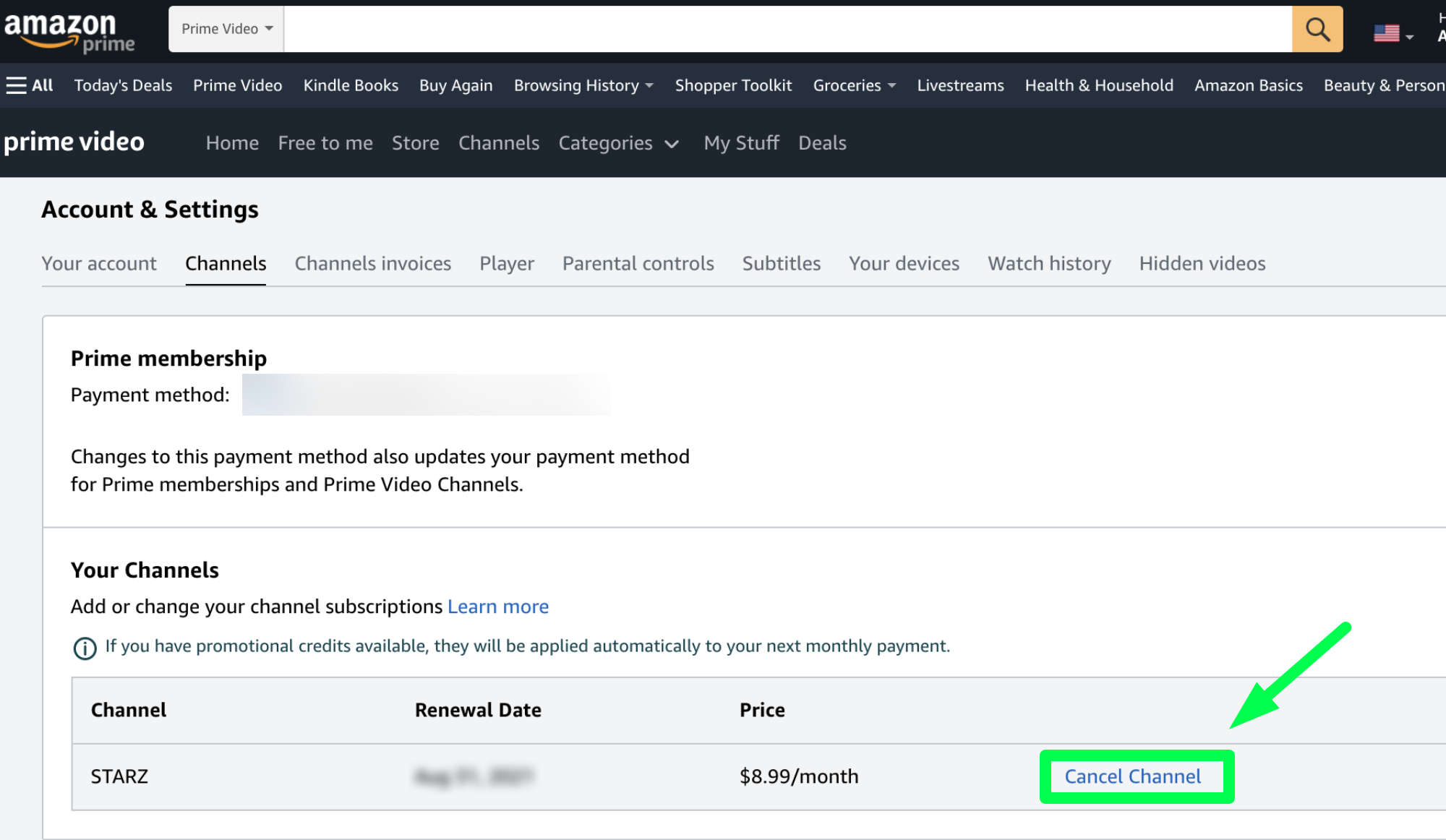Click the info circle icon next to promotional credits
Image resolution: width=1446 pixels, height=840 pixels.
pos(84,646)
